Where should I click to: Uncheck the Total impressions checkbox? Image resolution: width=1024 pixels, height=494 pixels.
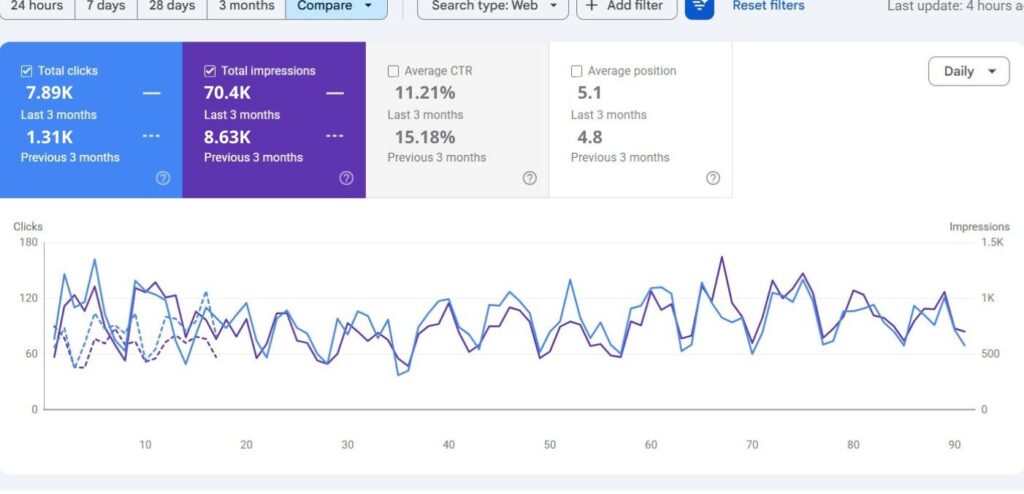point(210,71)
